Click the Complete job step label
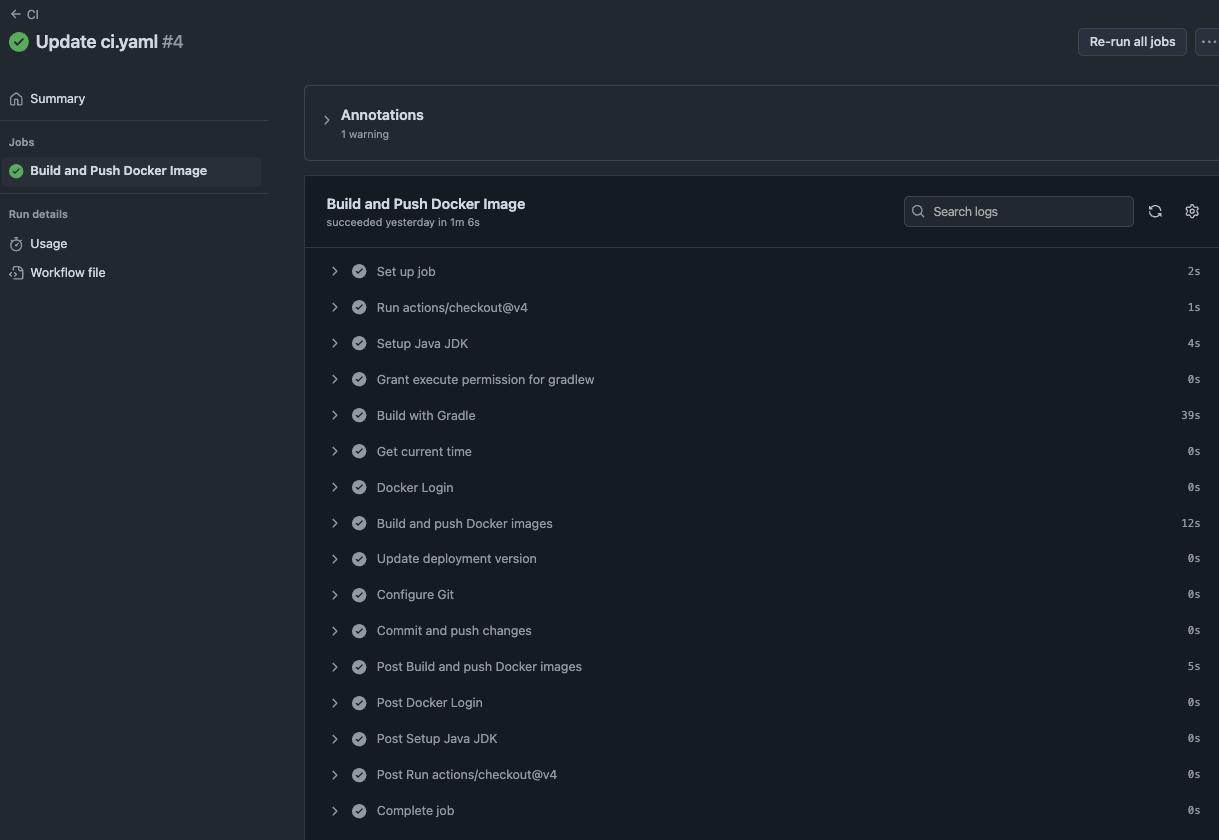The image size is (1219, 840). tap(415, 811)
